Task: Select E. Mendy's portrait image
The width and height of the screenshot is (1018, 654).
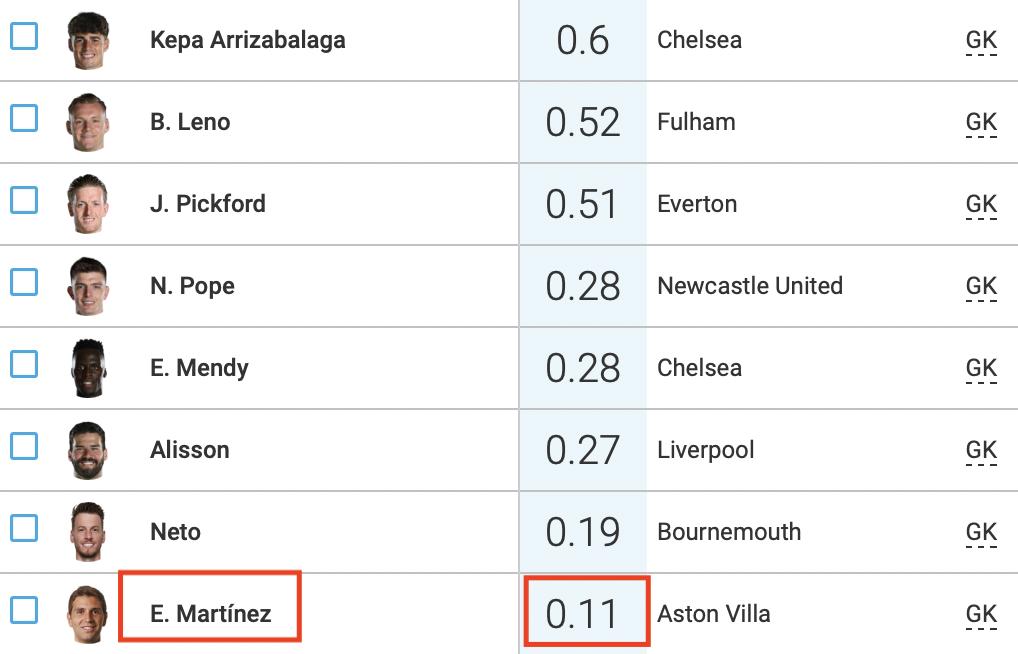Action: click(x=88, y=369)
